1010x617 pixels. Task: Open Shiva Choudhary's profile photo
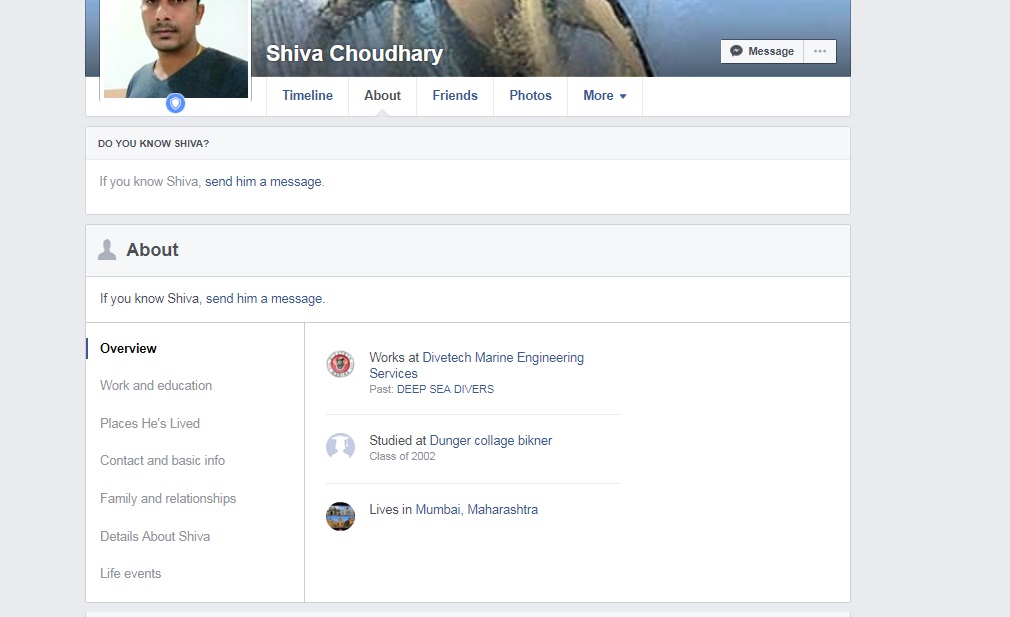pyautogui.click(x=176, y=49)
